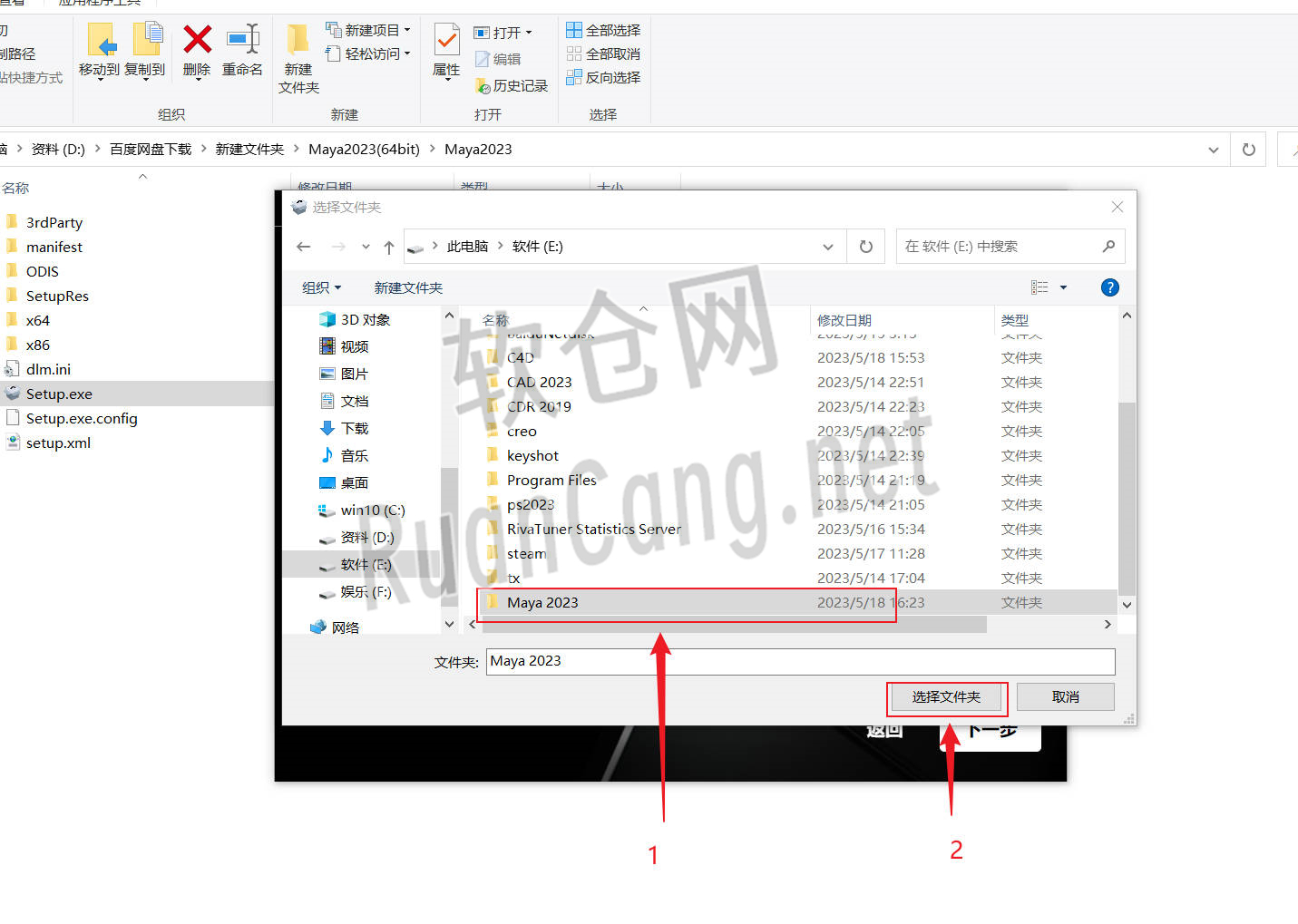Open 历史记录 (History) in the ribbon
The height and width of the screenshot is (924, 1298).
pyautogui.click(x=511, y=86)
